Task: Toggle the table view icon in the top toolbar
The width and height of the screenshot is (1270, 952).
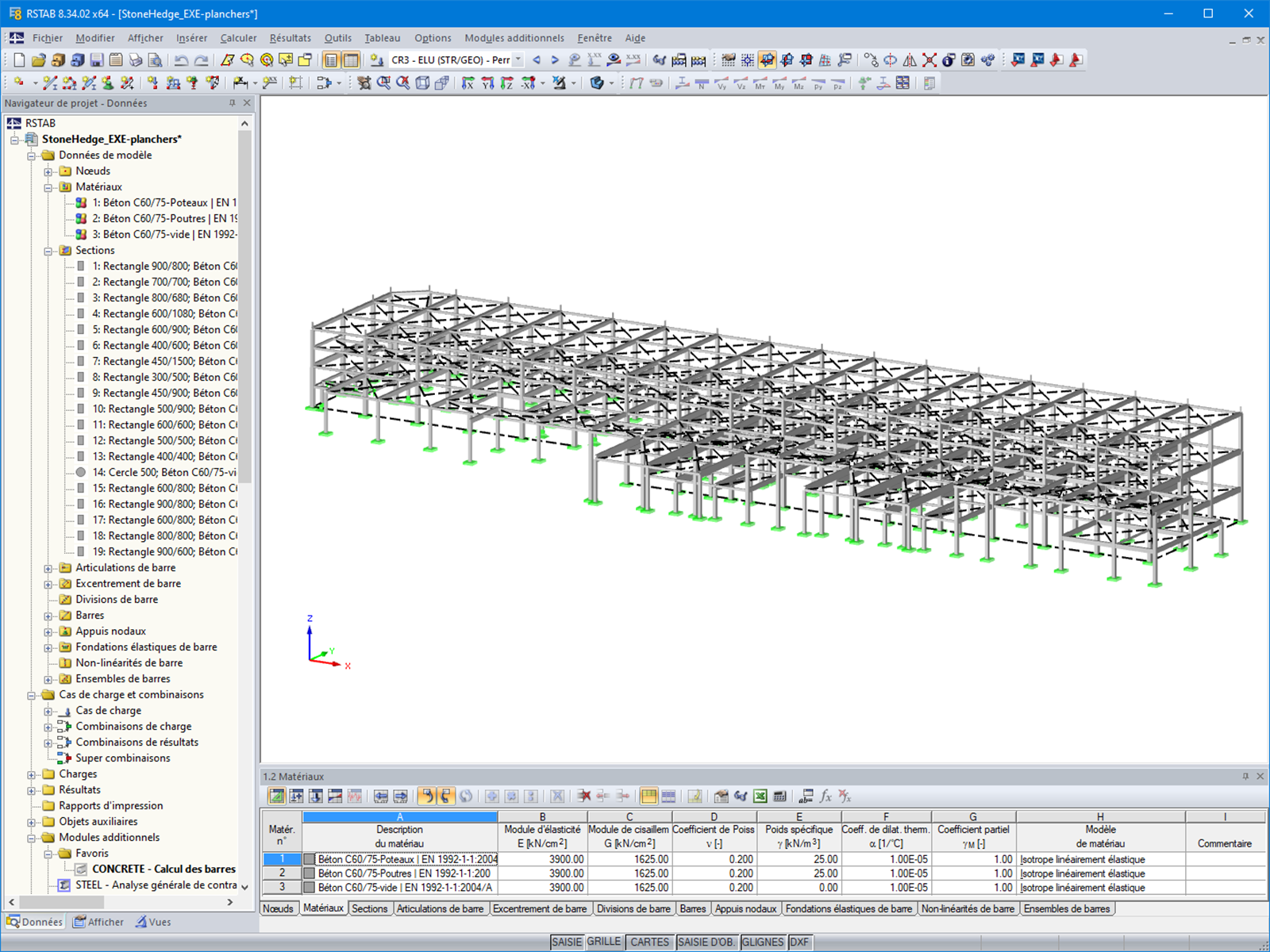Action: (349, 59)
